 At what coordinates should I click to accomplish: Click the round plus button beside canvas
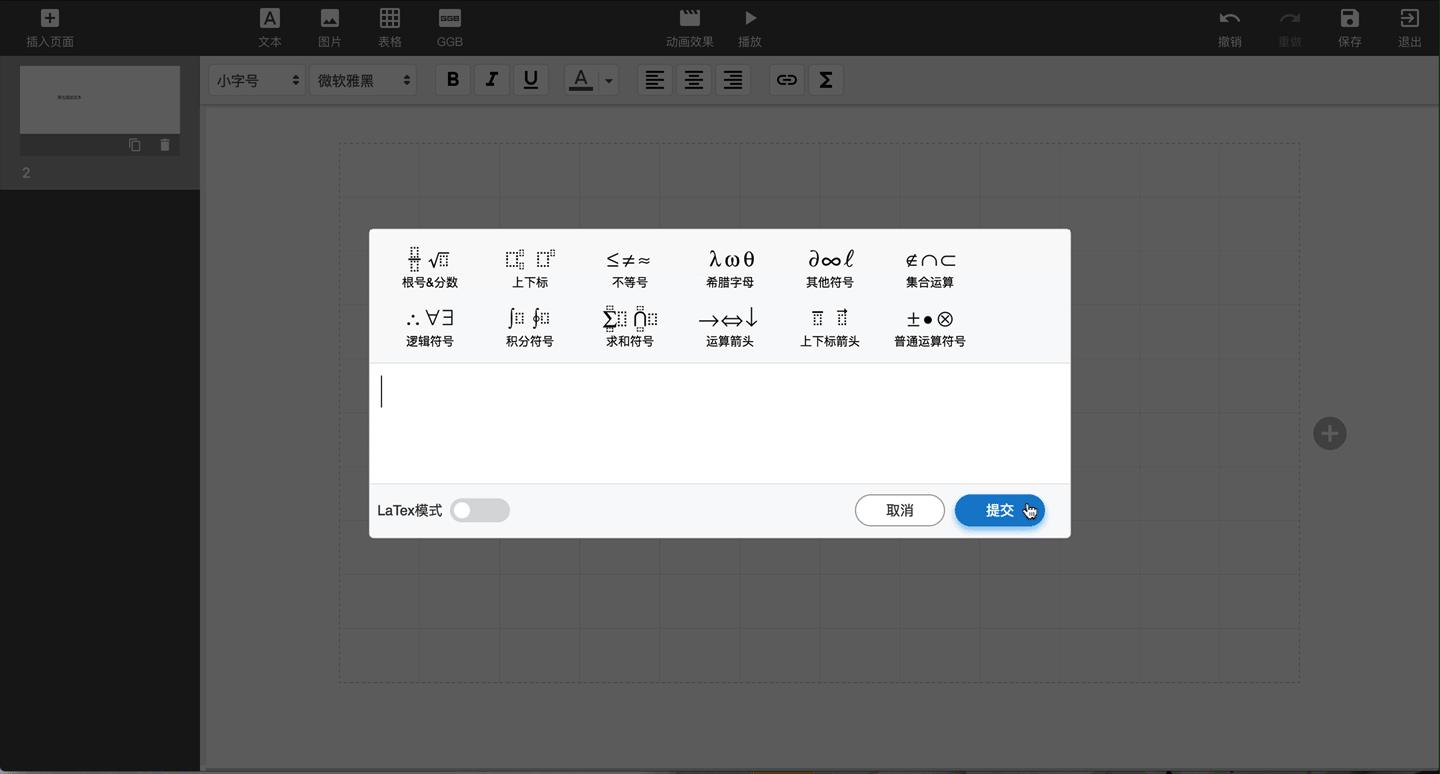pyautogui.click(x=1330, y=433)
